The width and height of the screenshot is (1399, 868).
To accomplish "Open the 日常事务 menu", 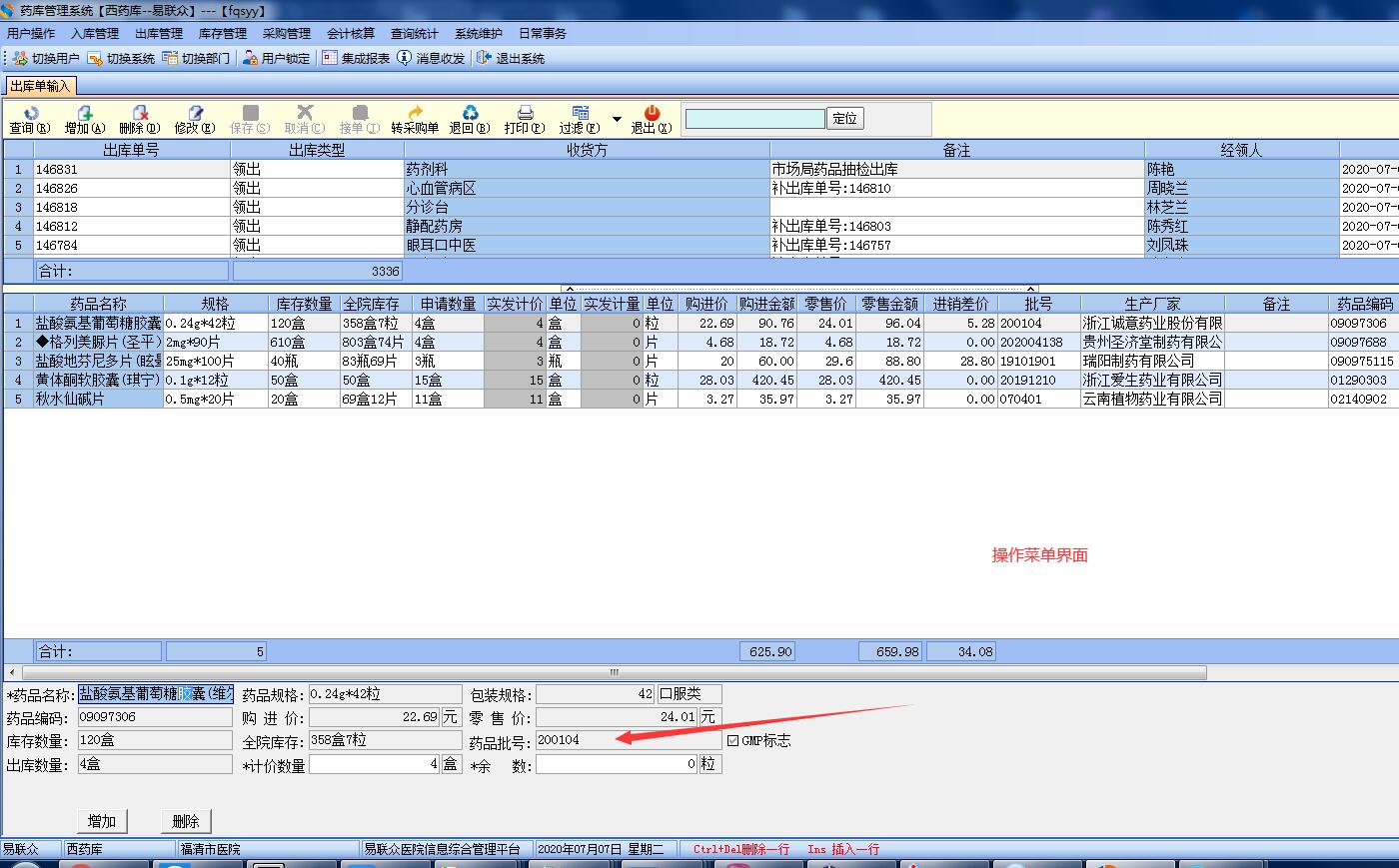I will click(x=543, y=33).
